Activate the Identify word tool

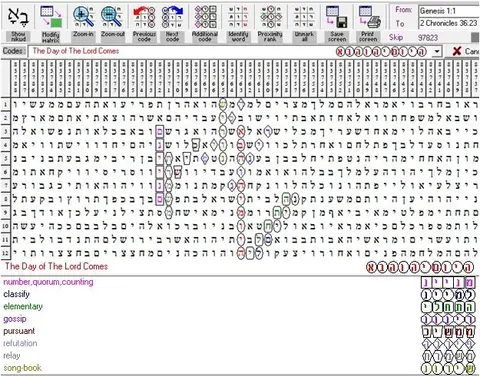click(x=238, y=23)
